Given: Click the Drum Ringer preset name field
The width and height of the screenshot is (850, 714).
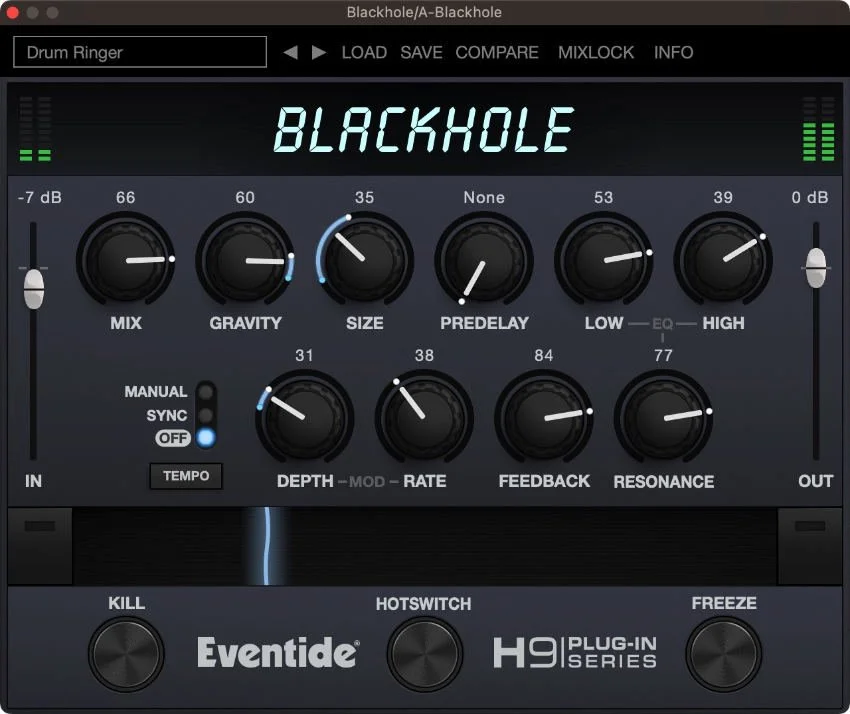Looking at the screenshot, I should 140,52.
